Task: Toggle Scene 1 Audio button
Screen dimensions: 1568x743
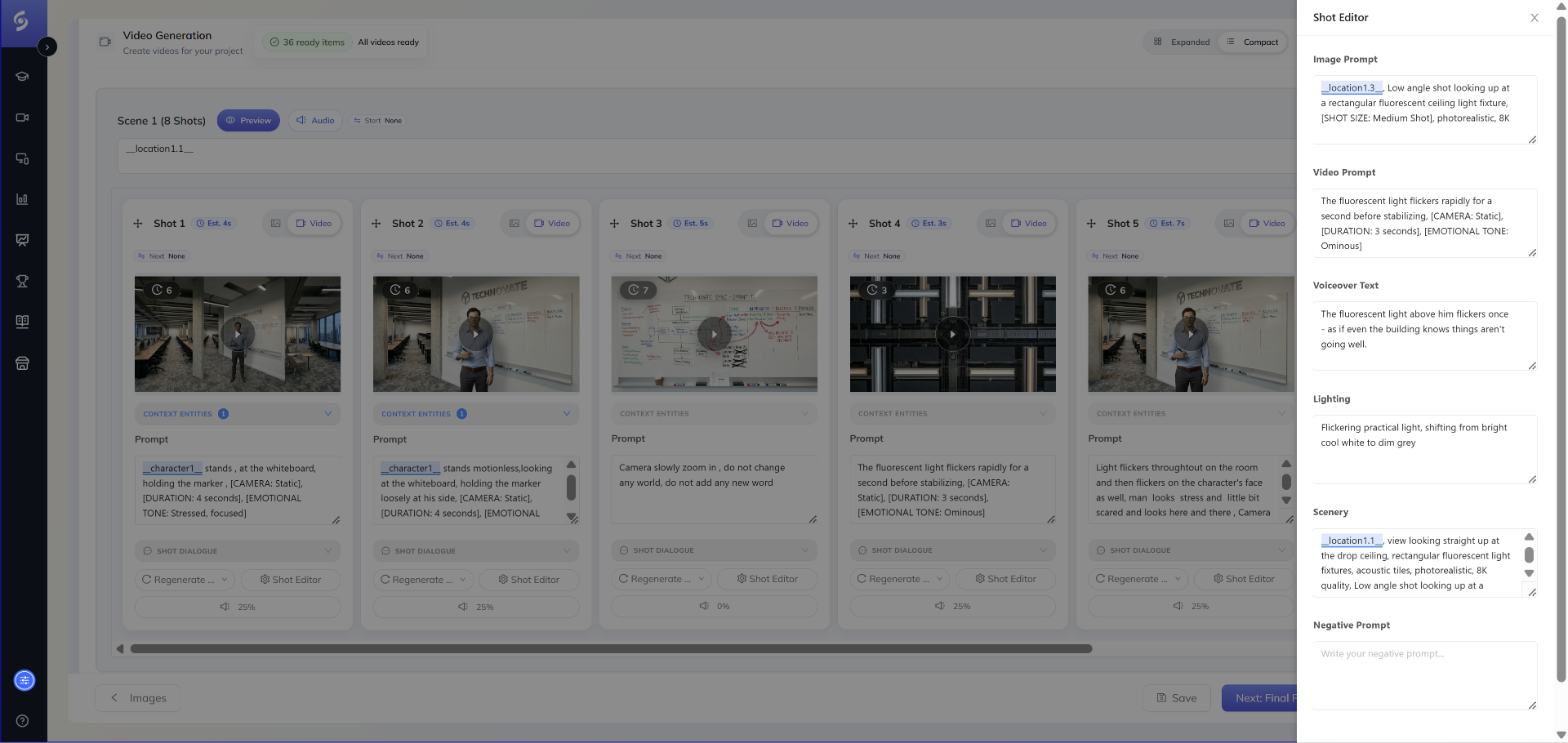Action: [315, 121]
